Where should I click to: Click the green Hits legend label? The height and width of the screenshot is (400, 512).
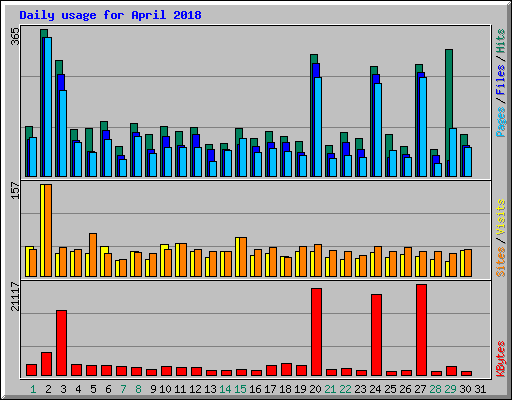(x=501, y=41)
